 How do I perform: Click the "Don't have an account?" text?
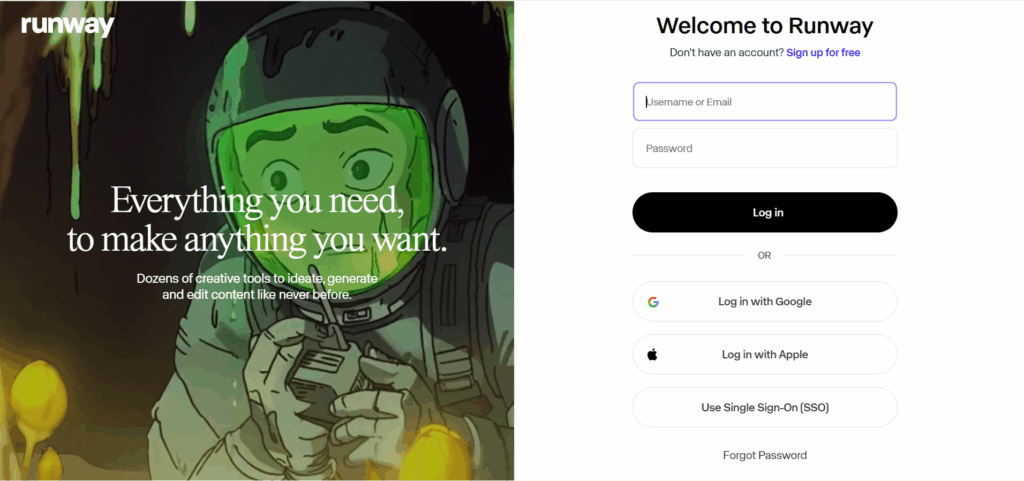tap(726, 52)
